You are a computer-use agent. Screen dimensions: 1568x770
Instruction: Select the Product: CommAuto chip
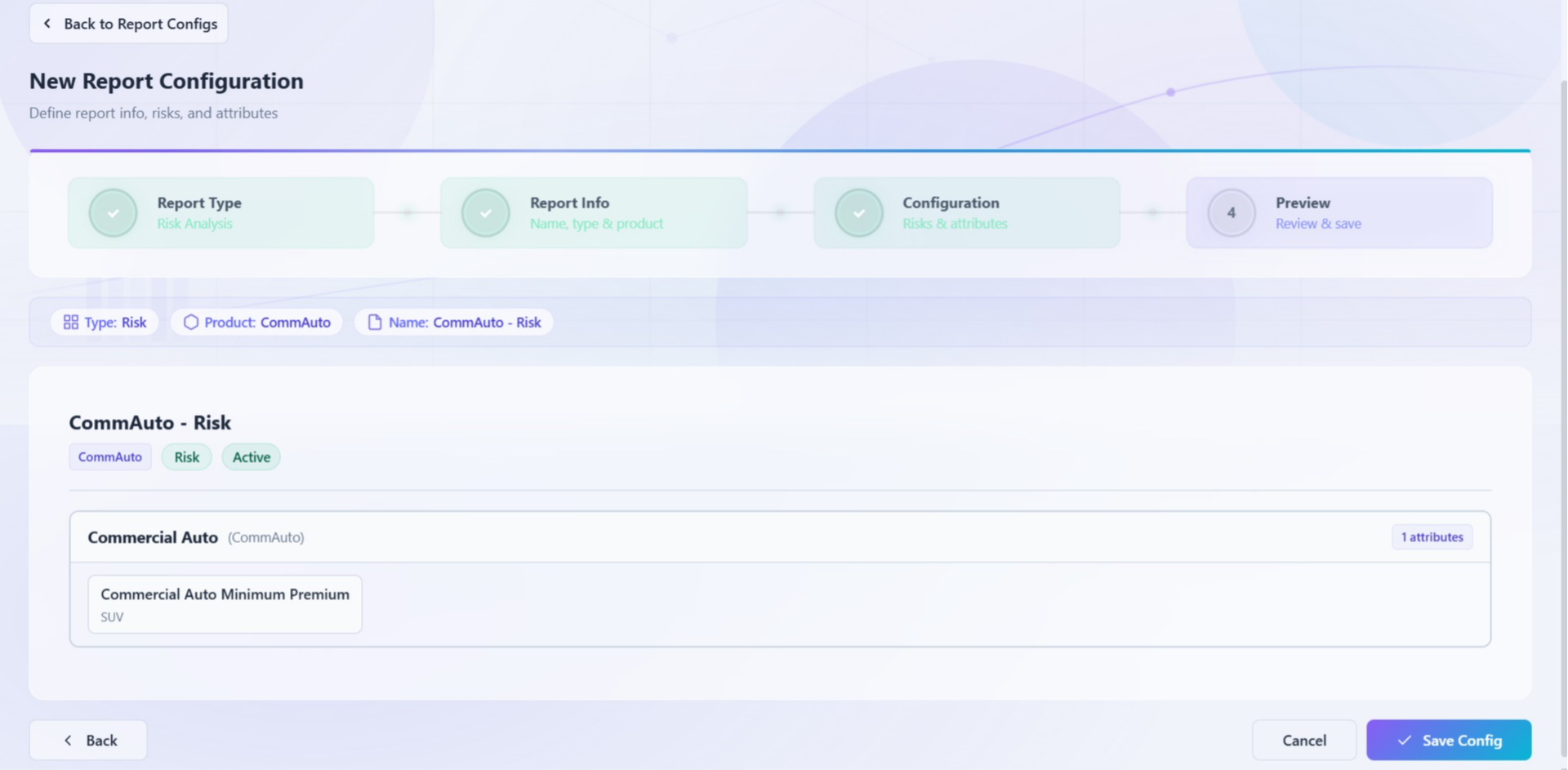pyautogui.click(x=256, y=323)
